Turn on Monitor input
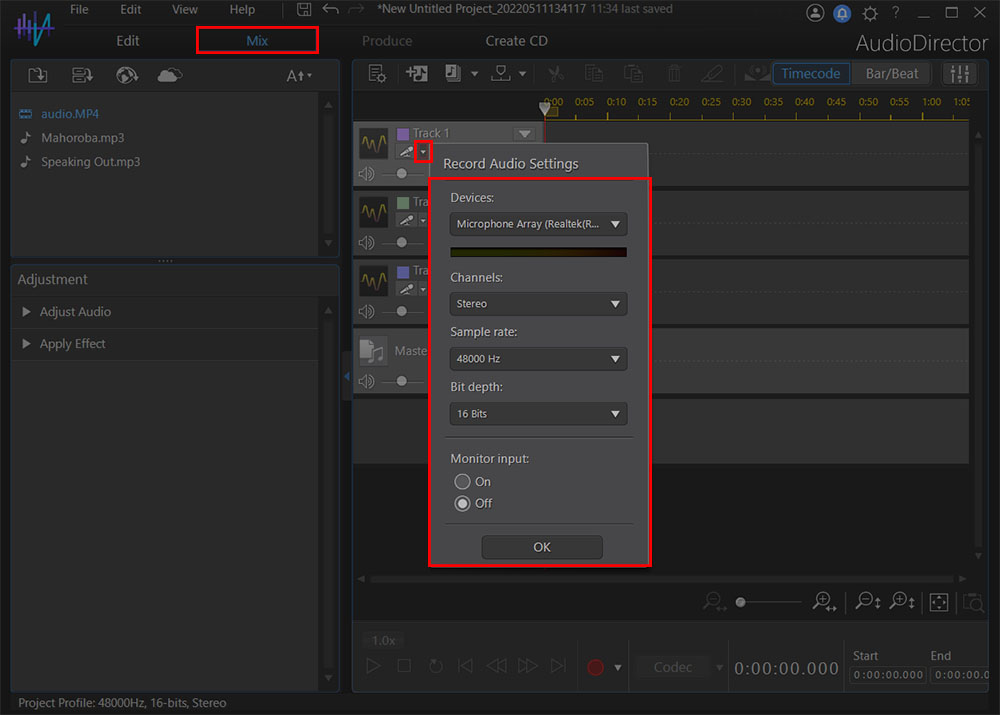This screenshot has height=715, width=1000. tap(463, 481)
